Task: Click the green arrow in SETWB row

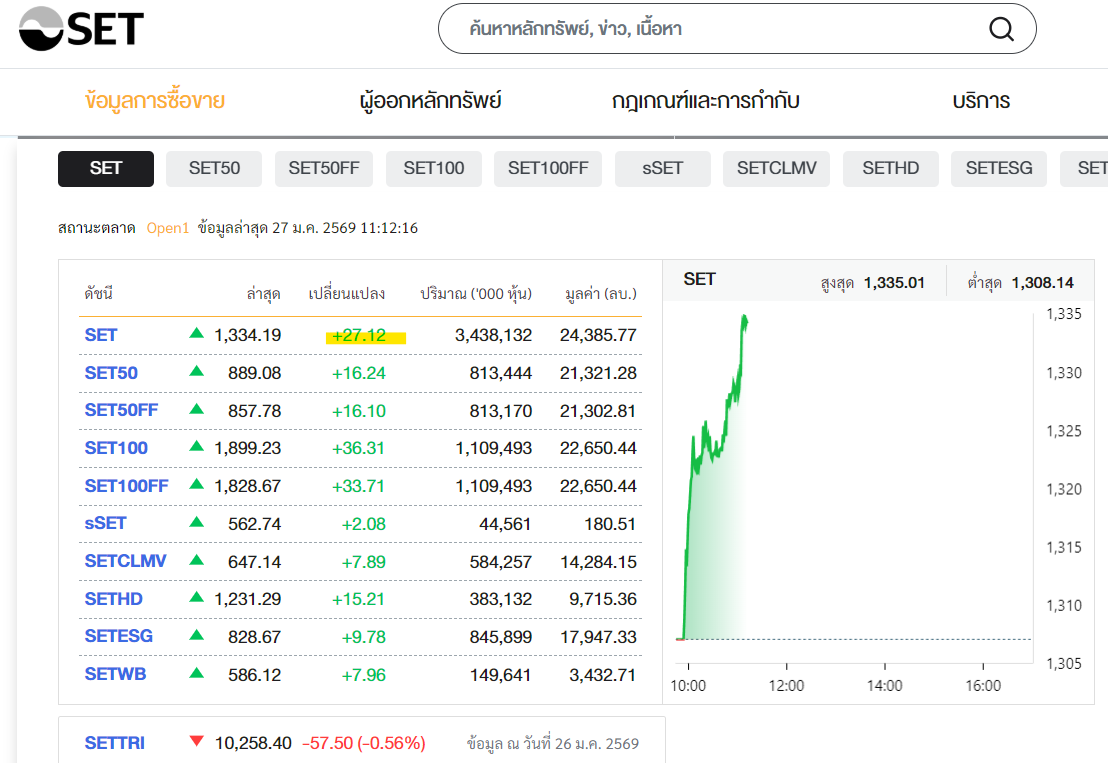Action: (x=196, y=674)
